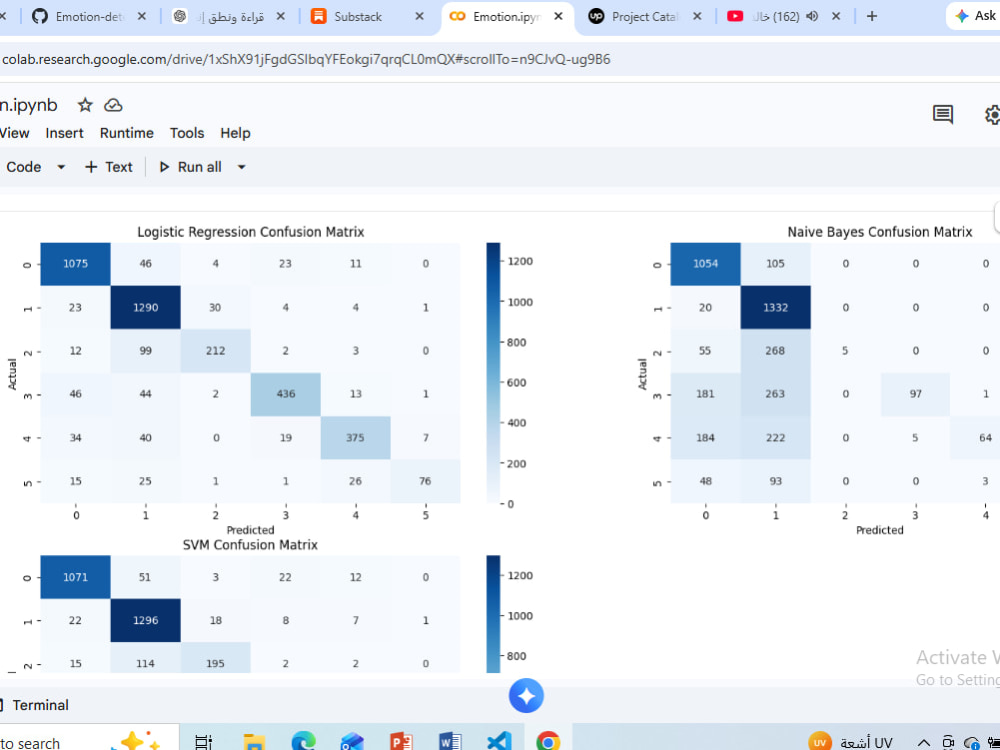Click the UV weather widget on taskbar

click(x=850, y=742)
